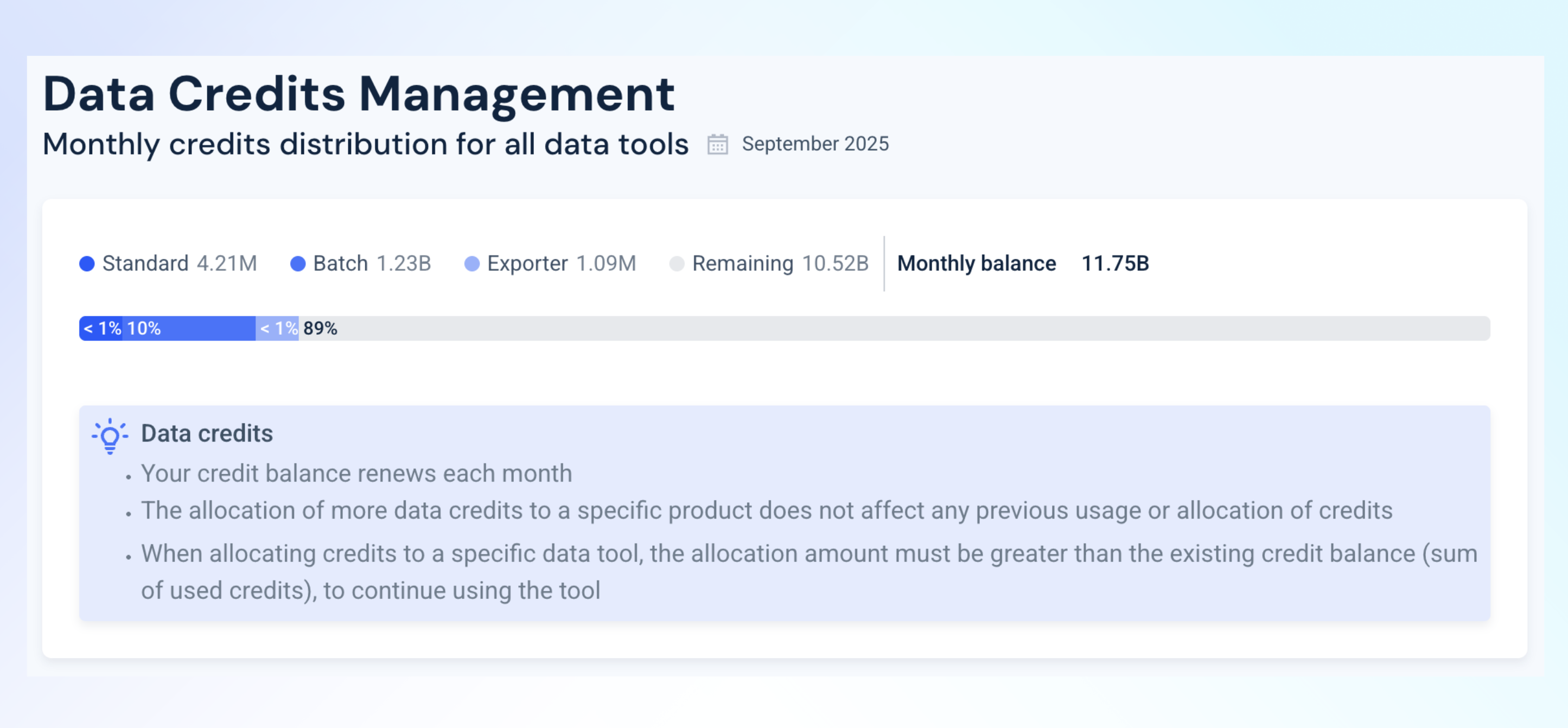1568x728 pixels.
Task: Collapse the Monthly balance details
Action: tap(977, 264)
